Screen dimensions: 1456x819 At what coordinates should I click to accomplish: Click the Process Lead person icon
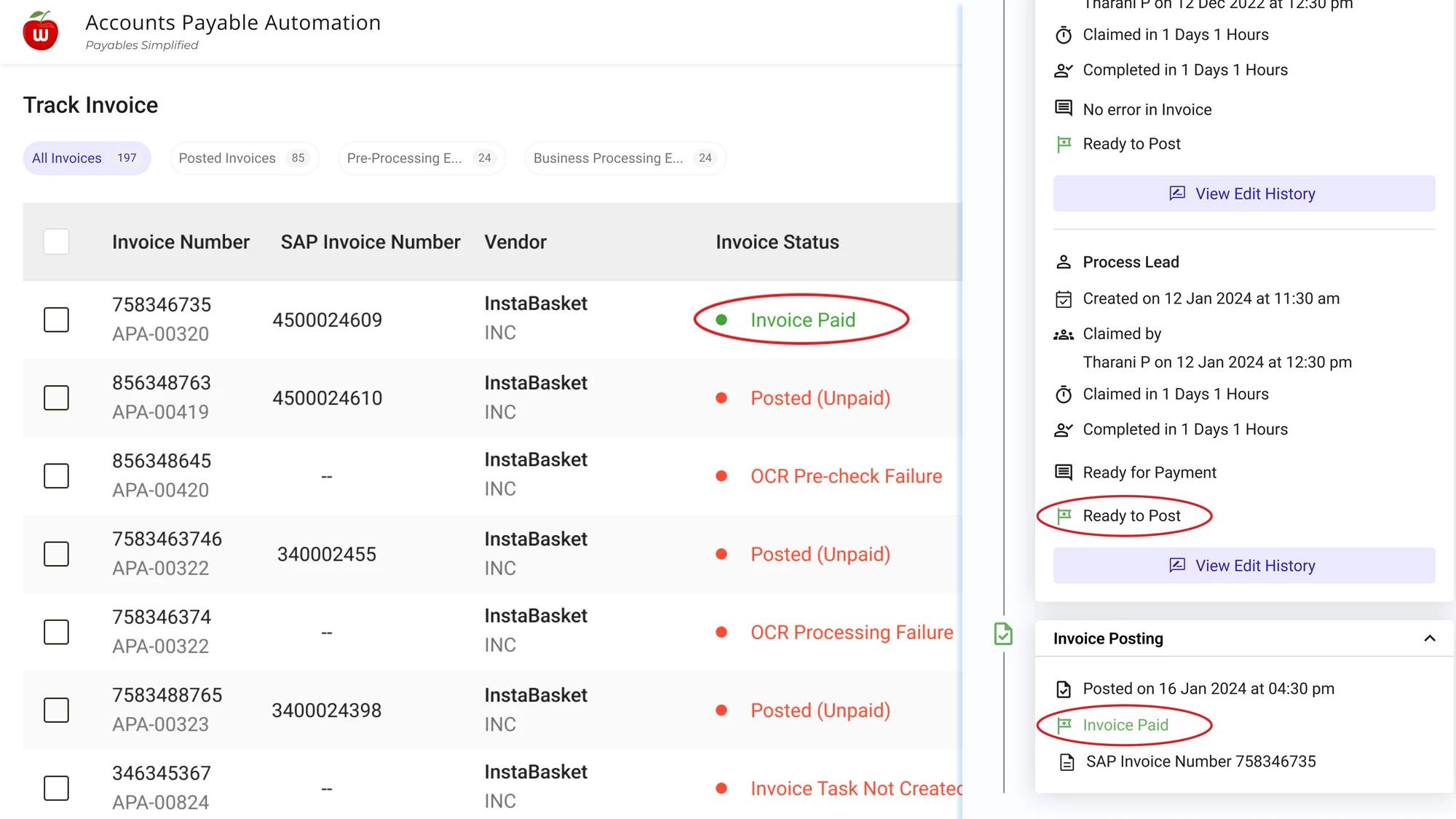[x=1064, y=262]
